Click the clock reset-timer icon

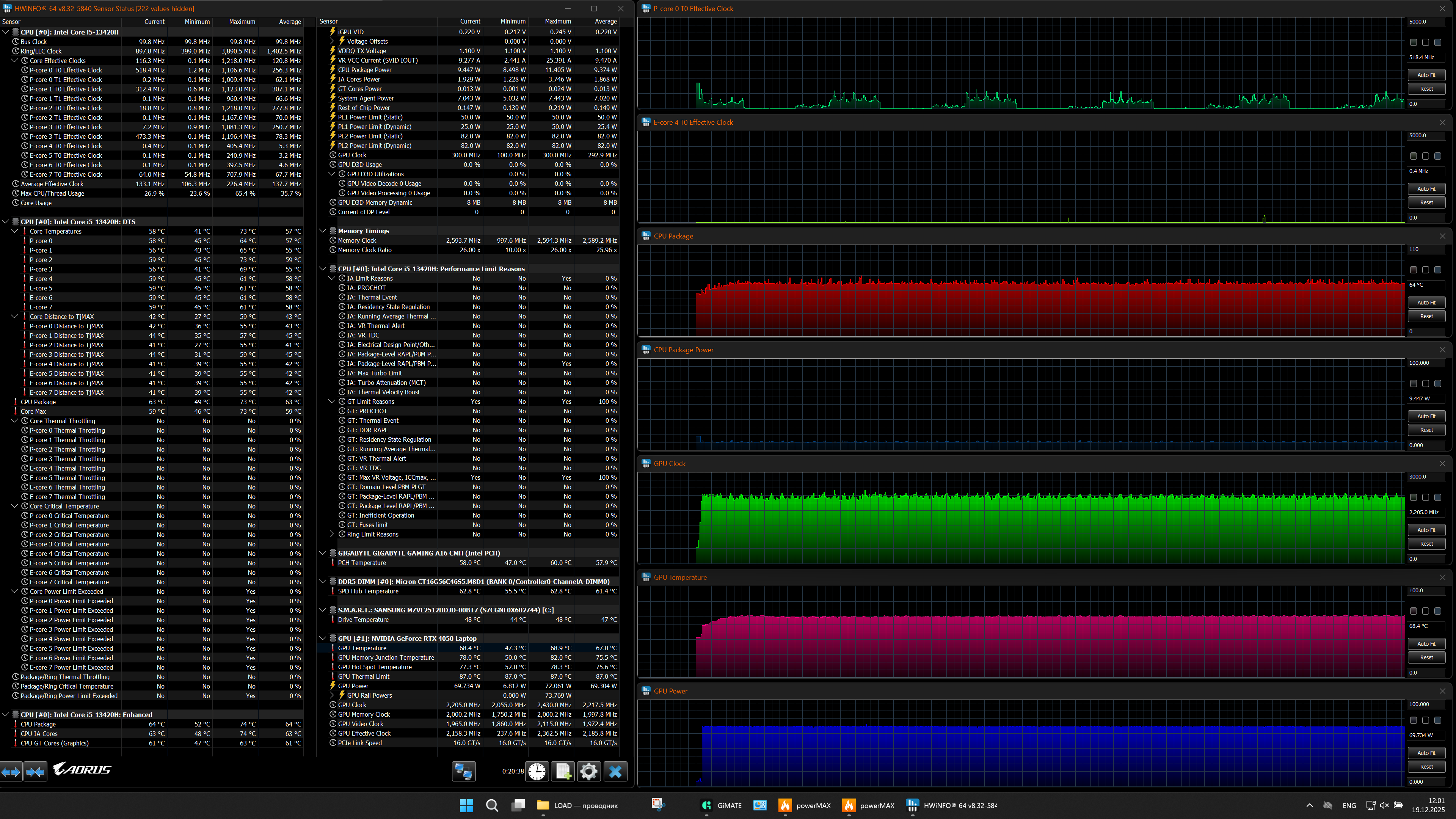coord(537,772)
